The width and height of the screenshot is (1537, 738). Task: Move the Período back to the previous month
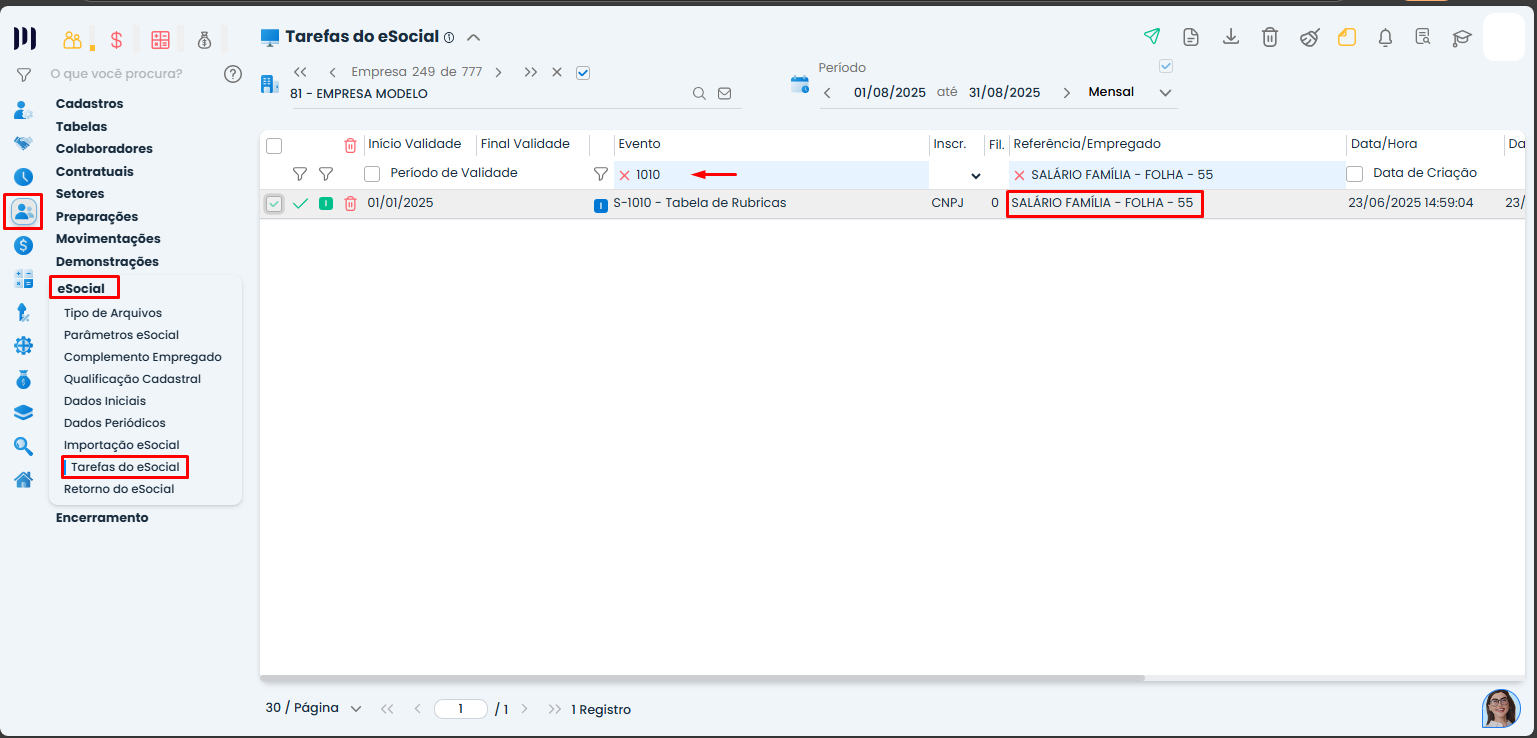click(x=828, y=93)
